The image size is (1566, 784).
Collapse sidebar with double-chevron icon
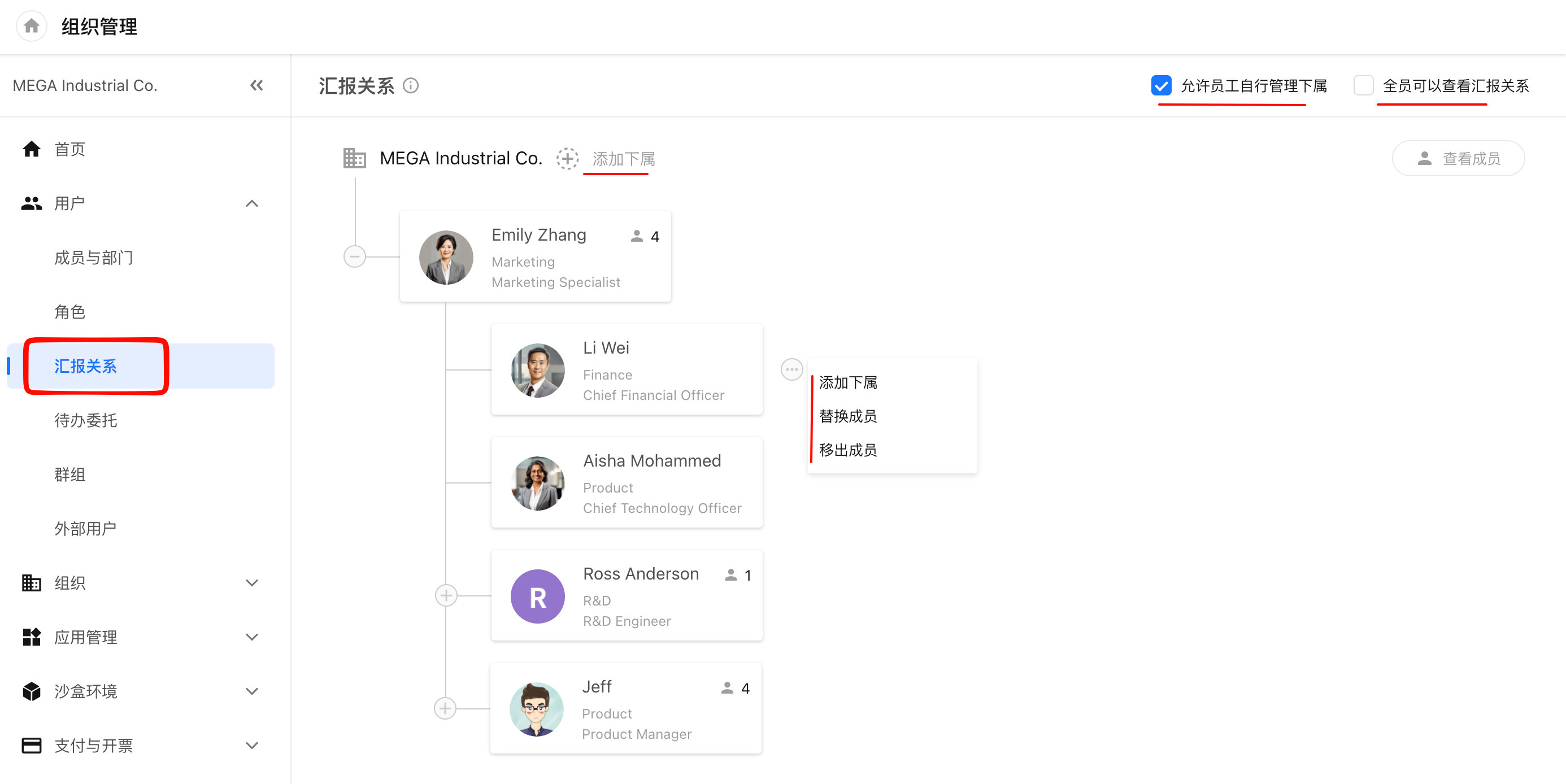(x=256, y=86)
